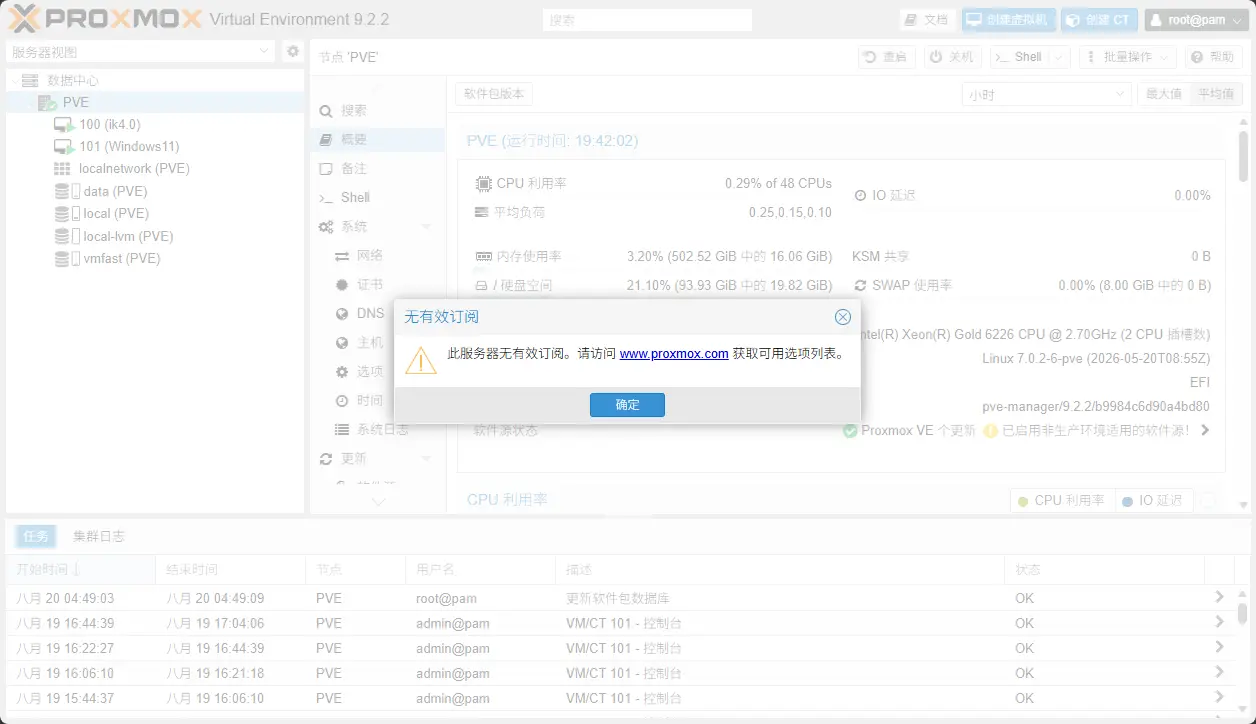Open the www.proxmox.com link
Image resolution: width=1256 pixels, height=724 pixels.
pos(674,353)
